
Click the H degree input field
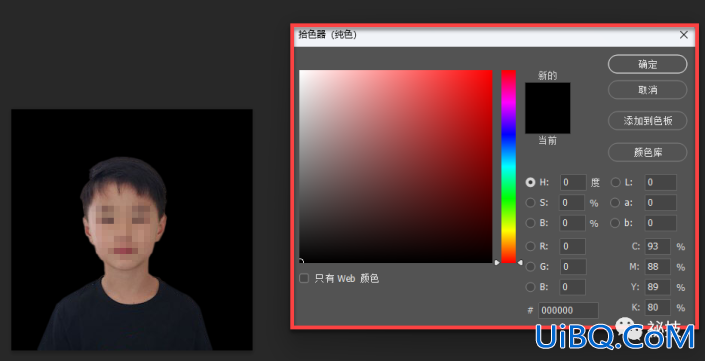coord(573,183)
